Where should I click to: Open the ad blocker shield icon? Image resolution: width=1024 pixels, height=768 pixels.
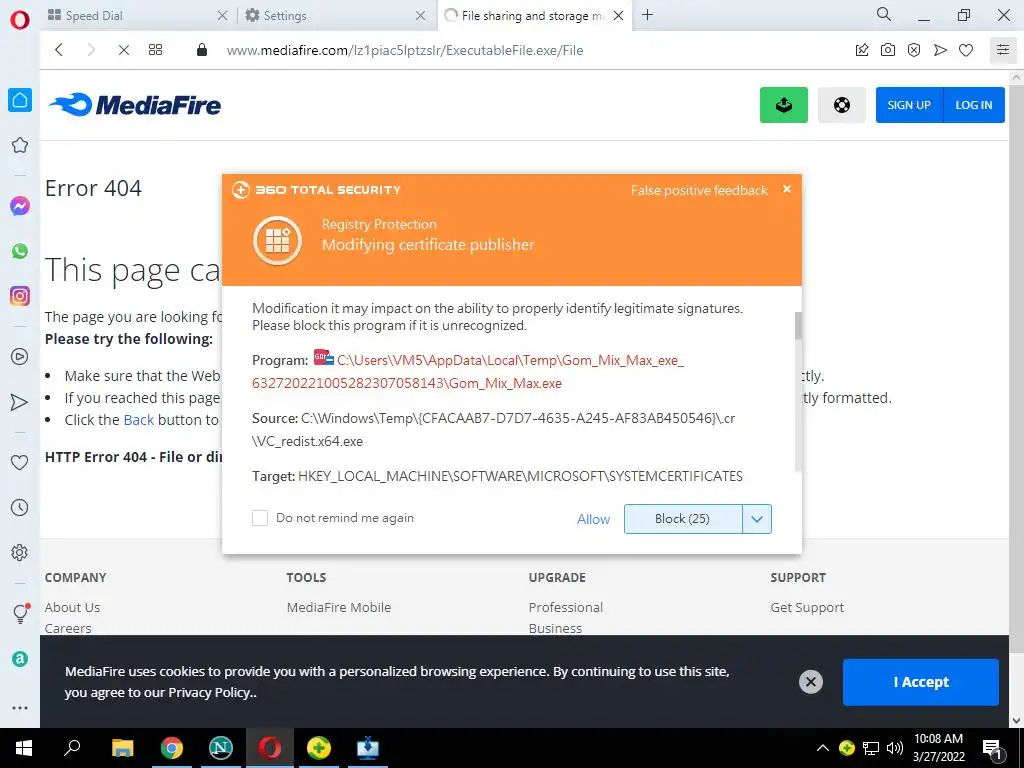click(x=914, y=50)
